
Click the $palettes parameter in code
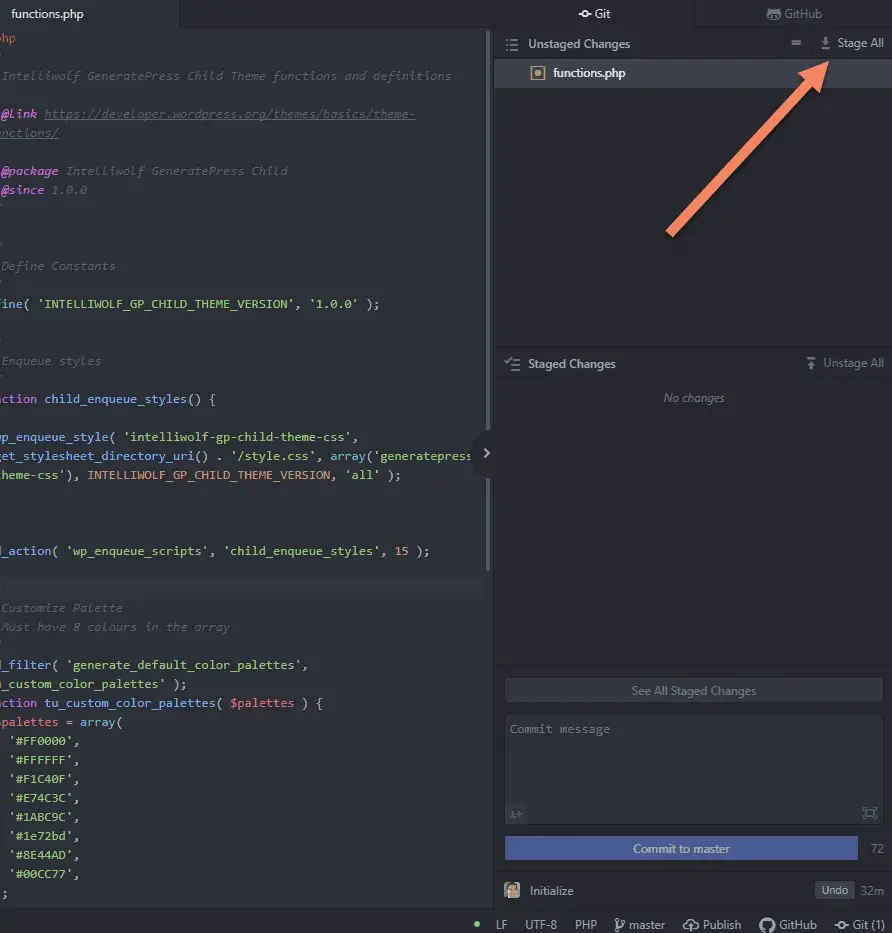coord(262,703)
